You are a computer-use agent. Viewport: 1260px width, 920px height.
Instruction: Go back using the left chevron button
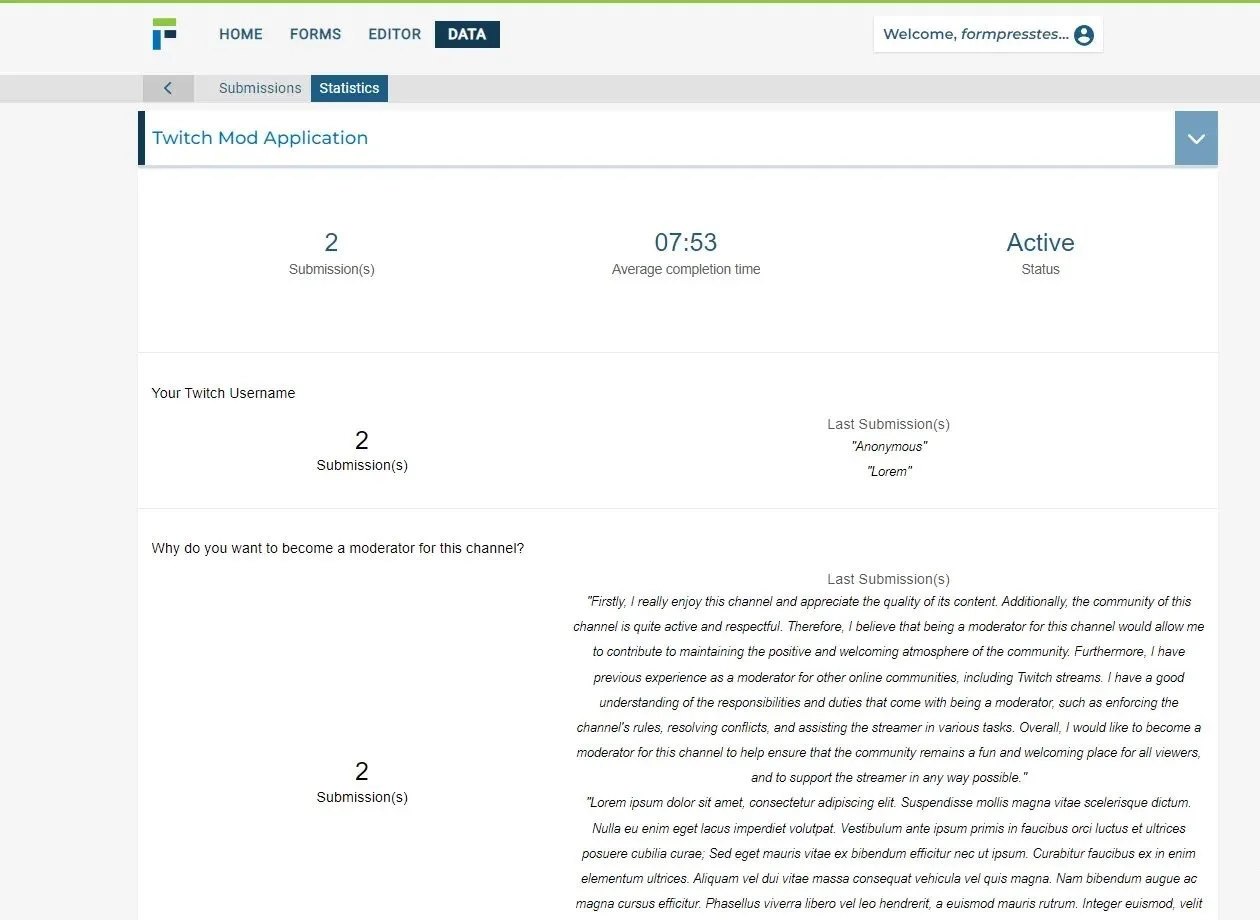click(167, 88)
